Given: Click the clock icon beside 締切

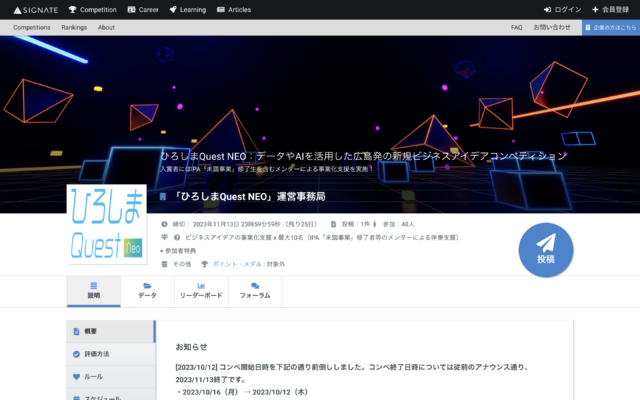Looking at the screenshot, I should (x=164, y=224).
